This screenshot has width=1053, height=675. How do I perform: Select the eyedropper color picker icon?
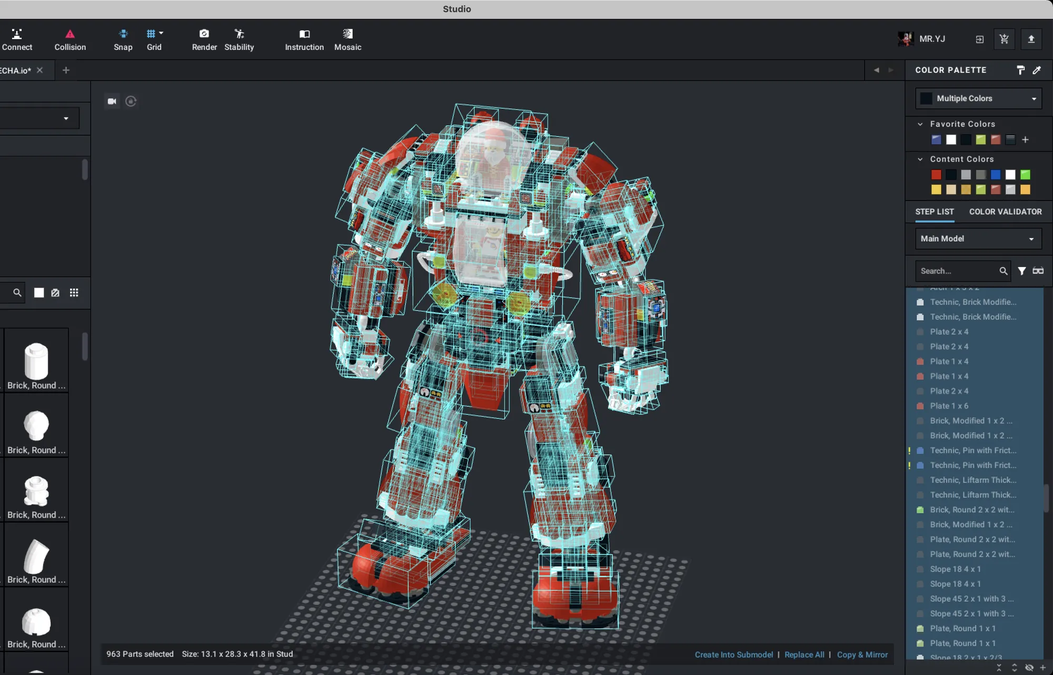click(x=1037, y=70)
